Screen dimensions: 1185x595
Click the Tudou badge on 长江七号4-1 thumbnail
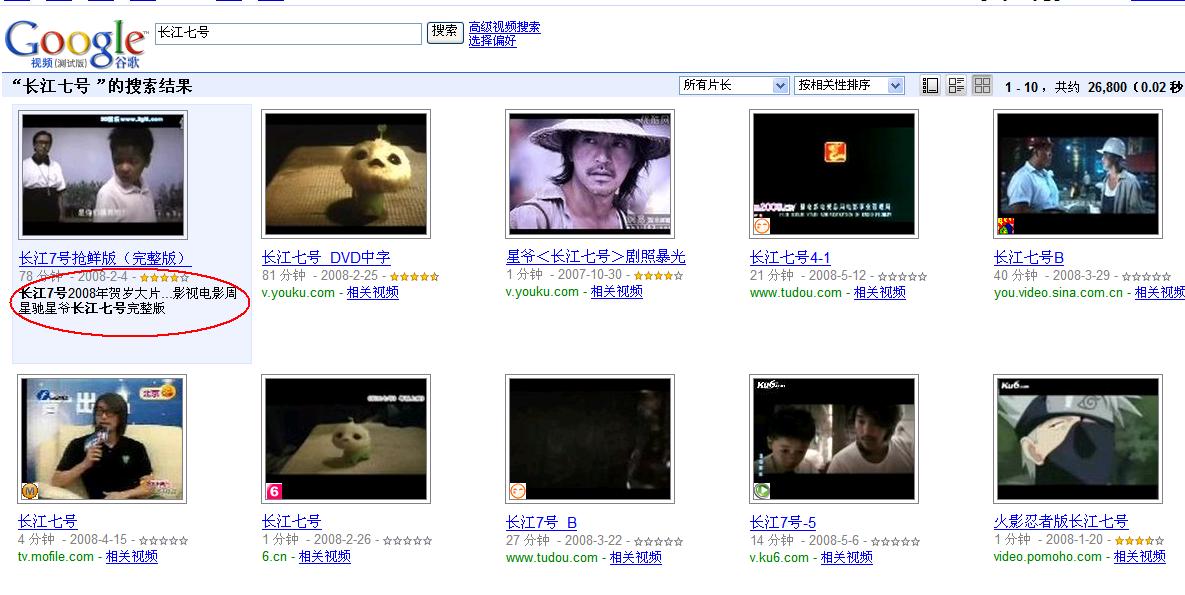(762, 225)
